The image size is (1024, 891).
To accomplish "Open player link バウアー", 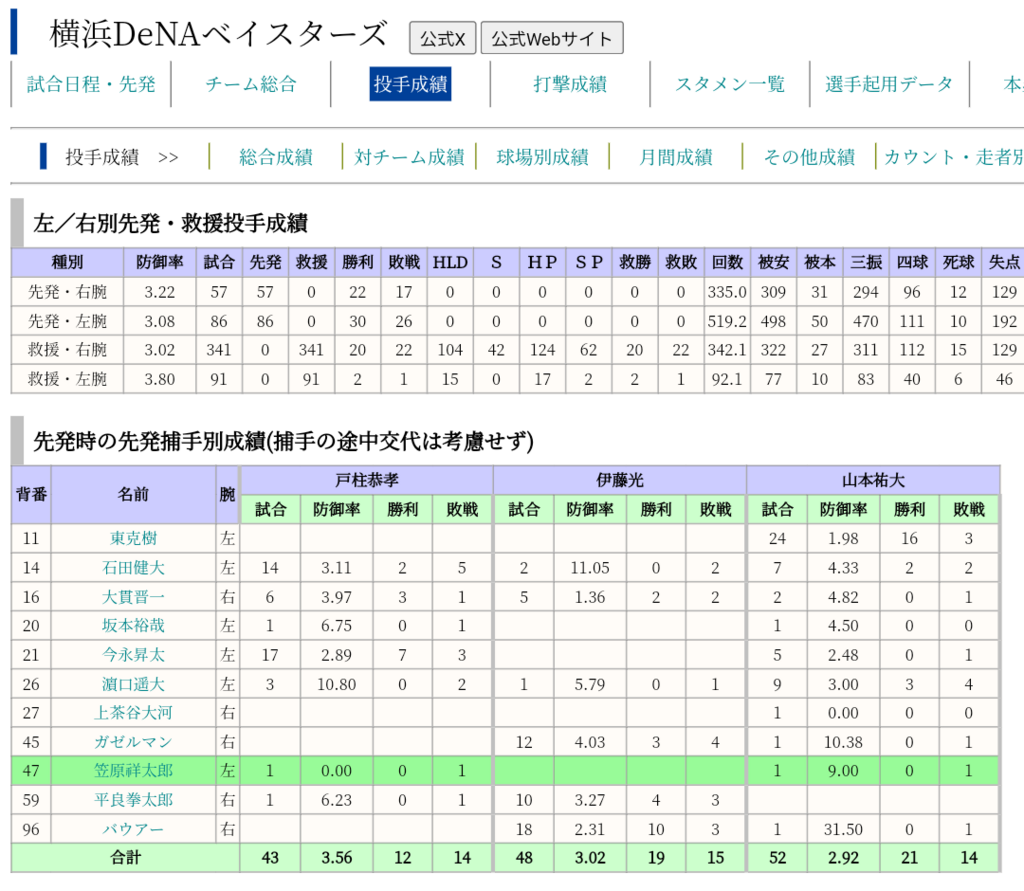I will pyautogui.click(x=133, y=830).
